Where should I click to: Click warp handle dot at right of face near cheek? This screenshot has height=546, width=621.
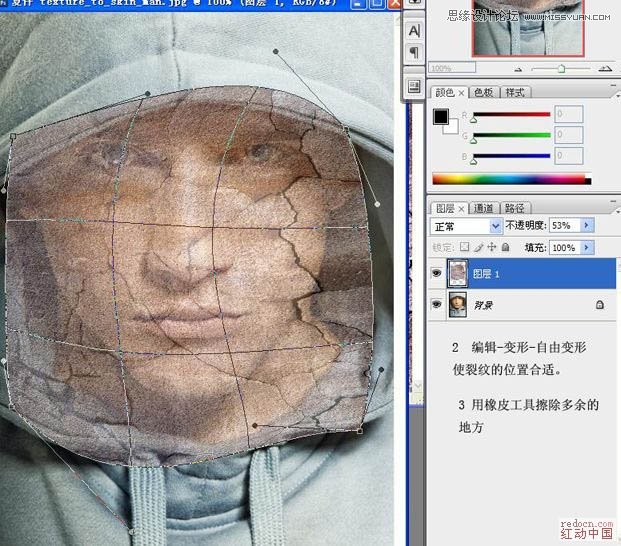pyautogui.click(x=377, y=204)
